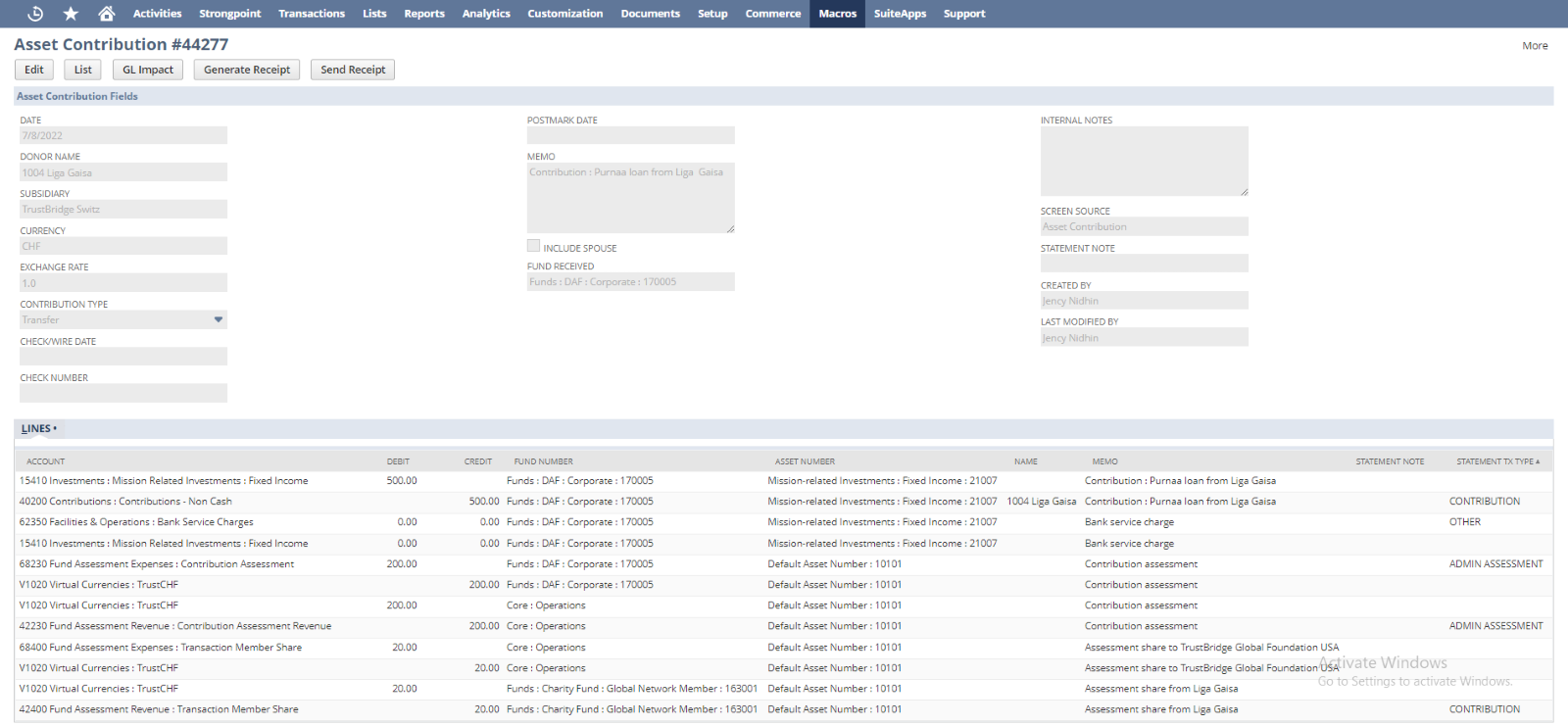Toggle the Include Spouse checkbox
The width and height of the screenshot is (1568, 726).
pyautogui.click(x=533, y=246)
